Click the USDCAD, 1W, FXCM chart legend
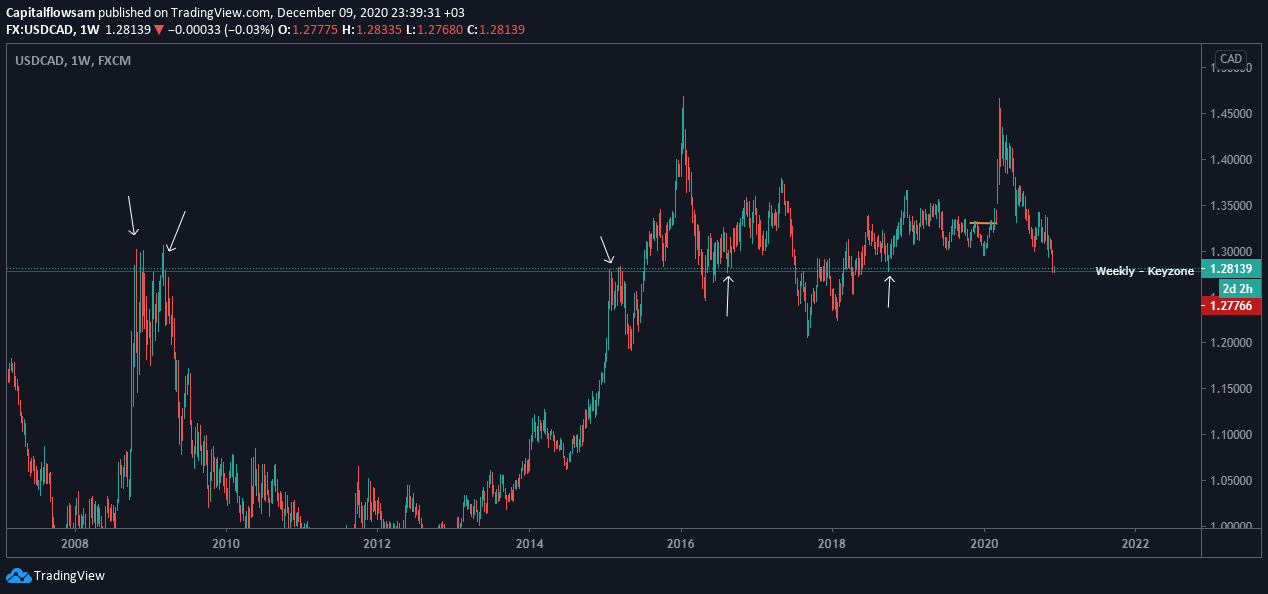This screenshot has width=1268, height=594. [73, 61]
